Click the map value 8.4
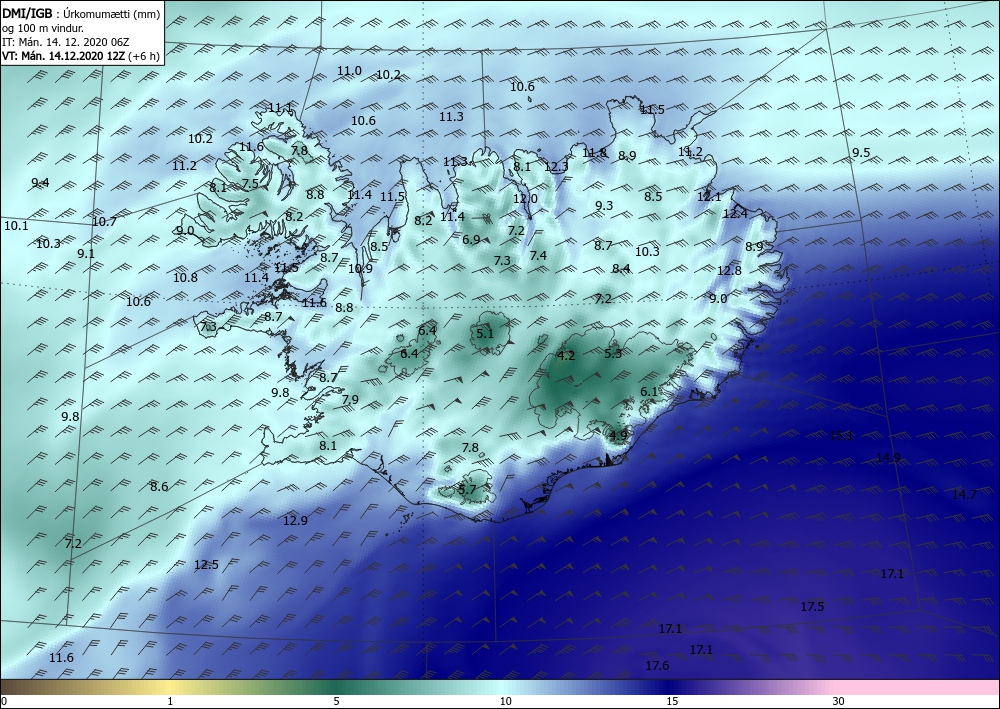Screen dimensions: 1000x709 (x=621, y=269)
